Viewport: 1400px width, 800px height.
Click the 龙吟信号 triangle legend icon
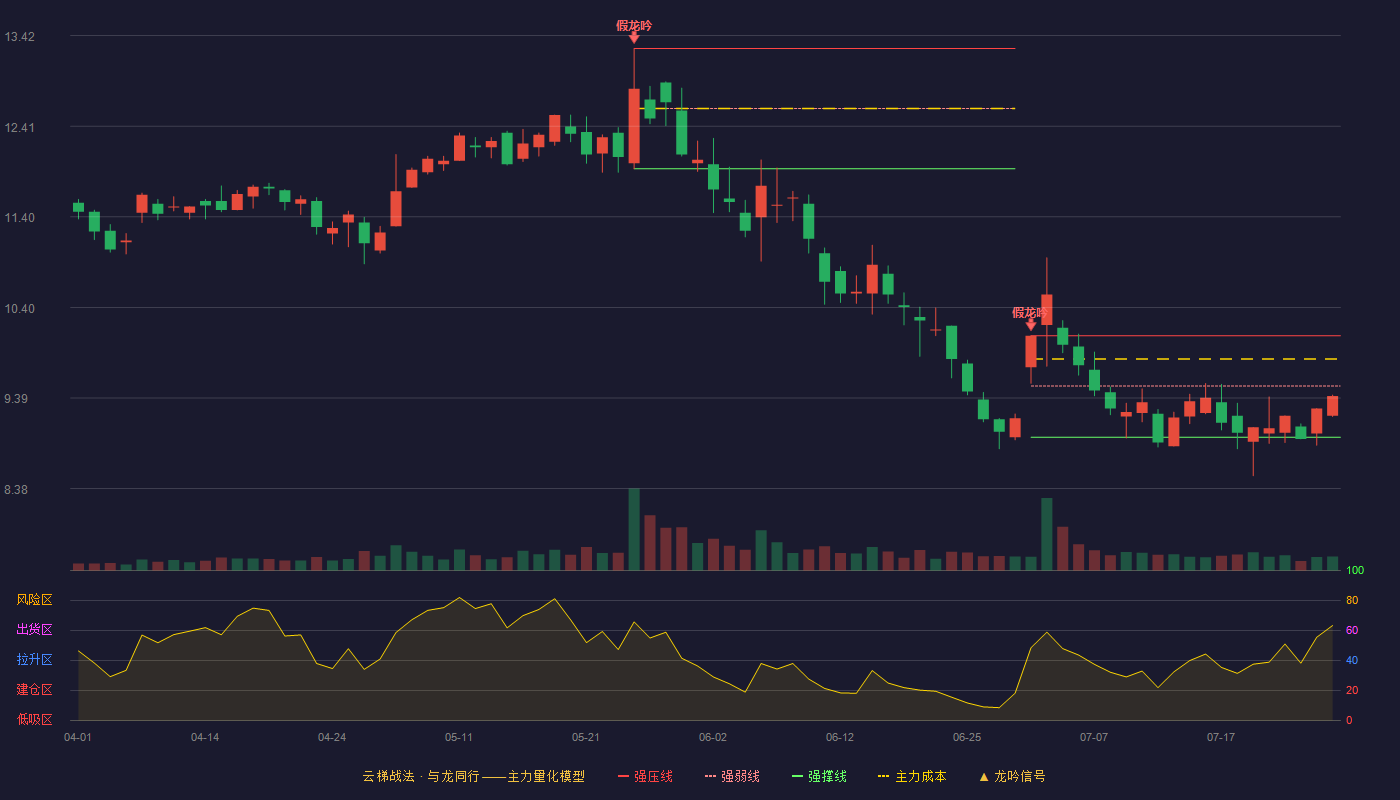coord(984,776)
